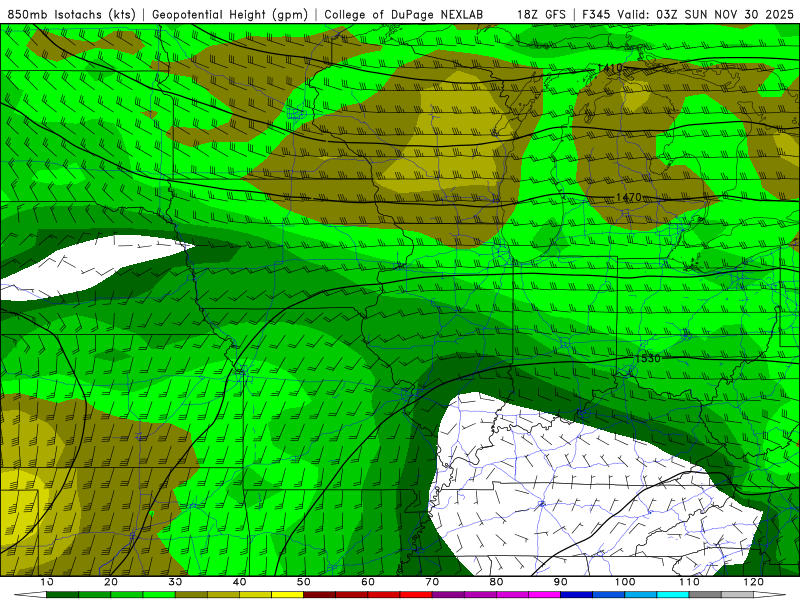Click the legend value 30
Viewport: 800px width, 600px height.
coord(175,582)
